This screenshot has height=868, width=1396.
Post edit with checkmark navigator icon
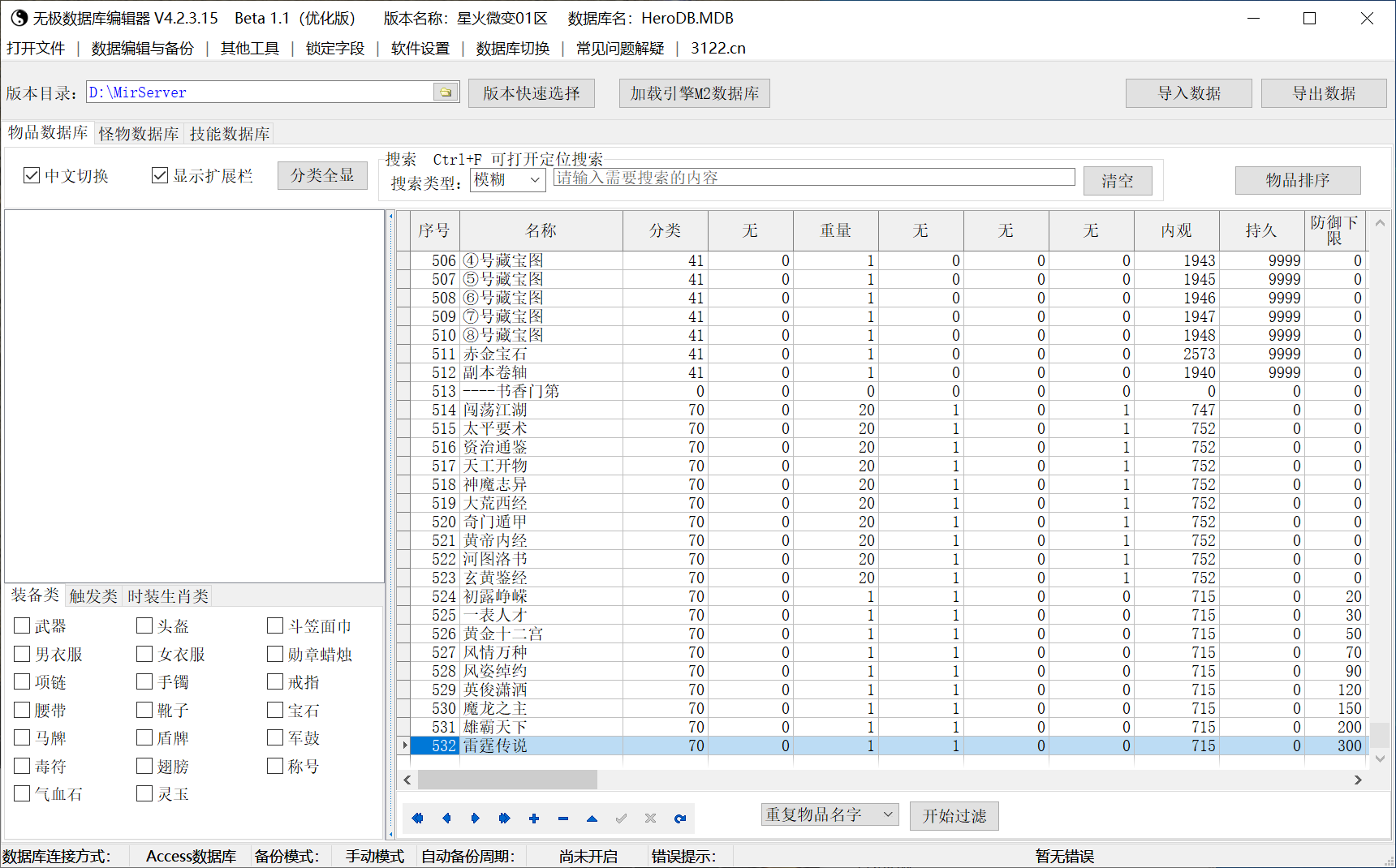[x=622, y=818]
